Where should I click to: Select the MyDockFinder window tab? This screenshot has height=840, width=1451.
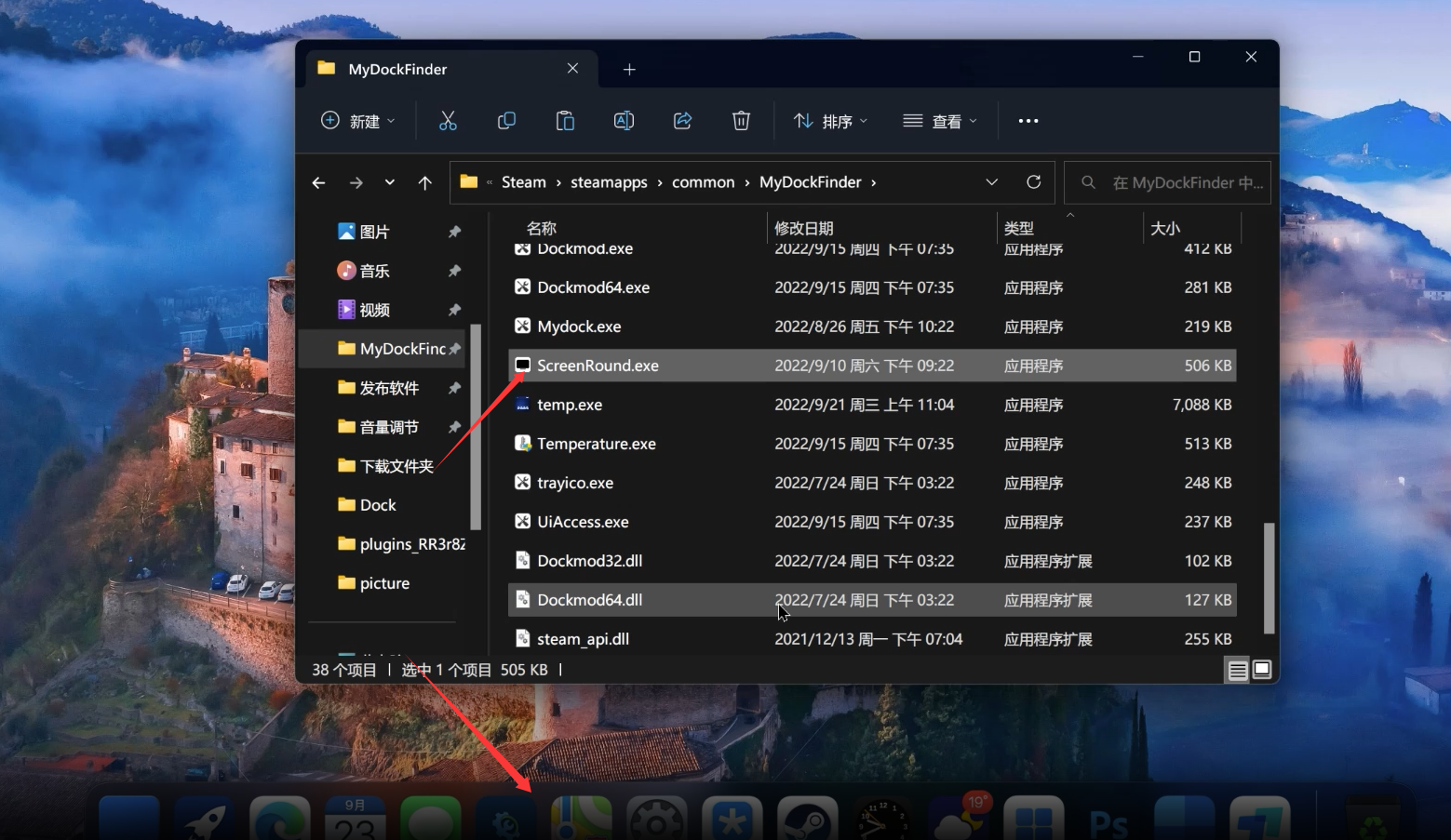tap(451, 69)
